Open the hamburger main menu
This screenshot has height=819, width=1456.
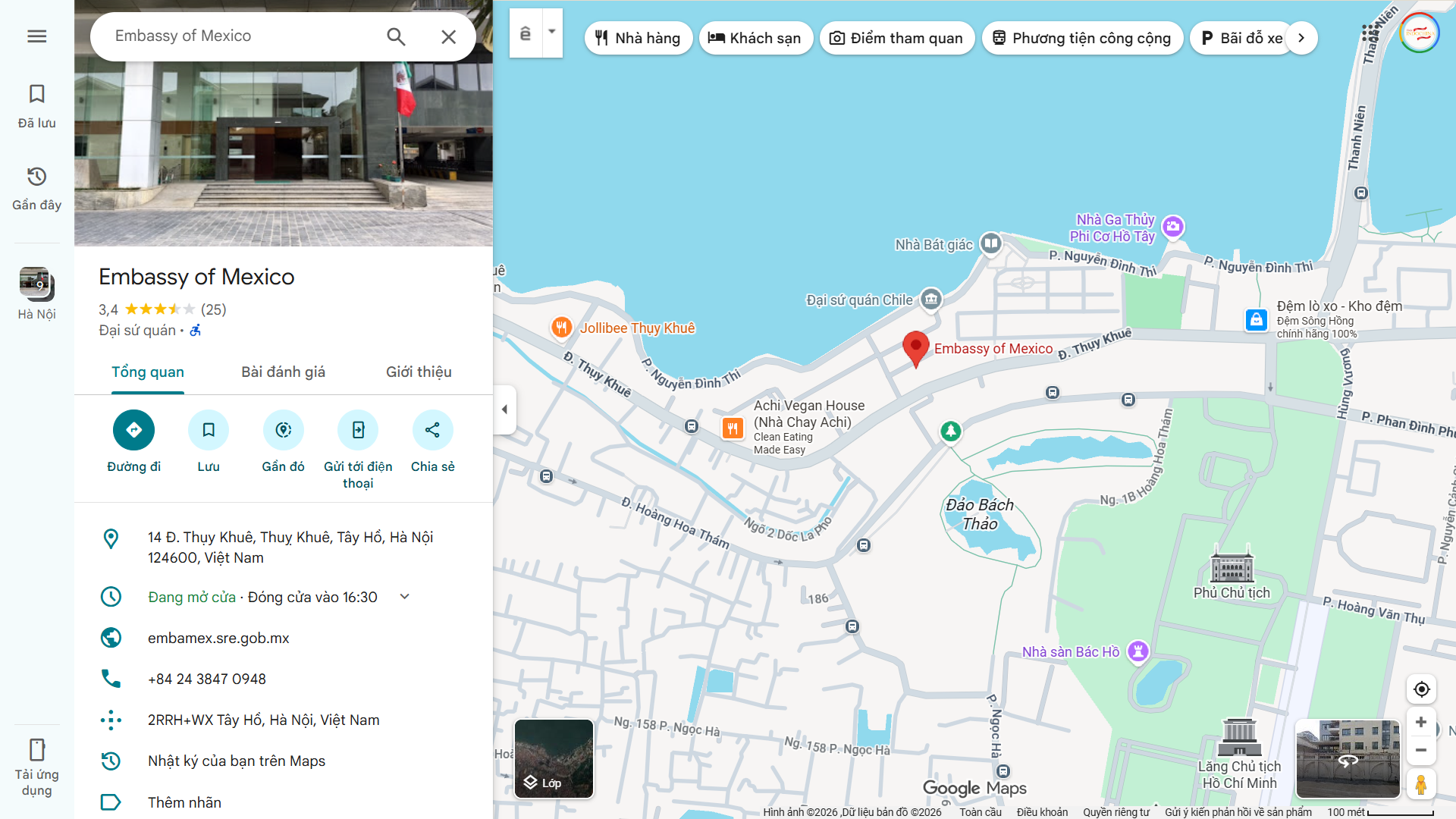click(x=36, y=36)
